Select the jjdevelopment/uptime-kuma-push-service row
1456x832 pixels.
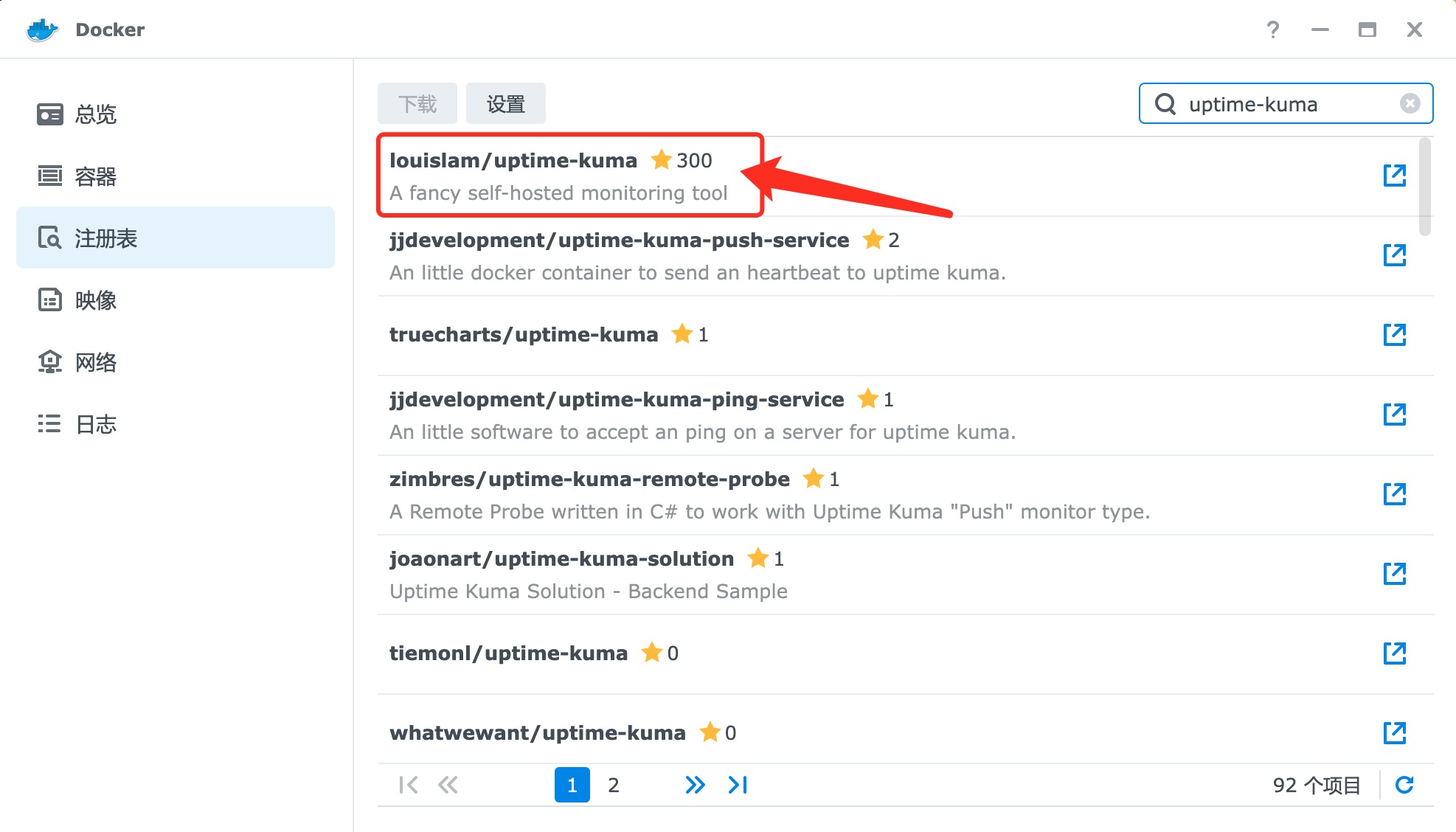pyautogui.click(x=906, y=256)
